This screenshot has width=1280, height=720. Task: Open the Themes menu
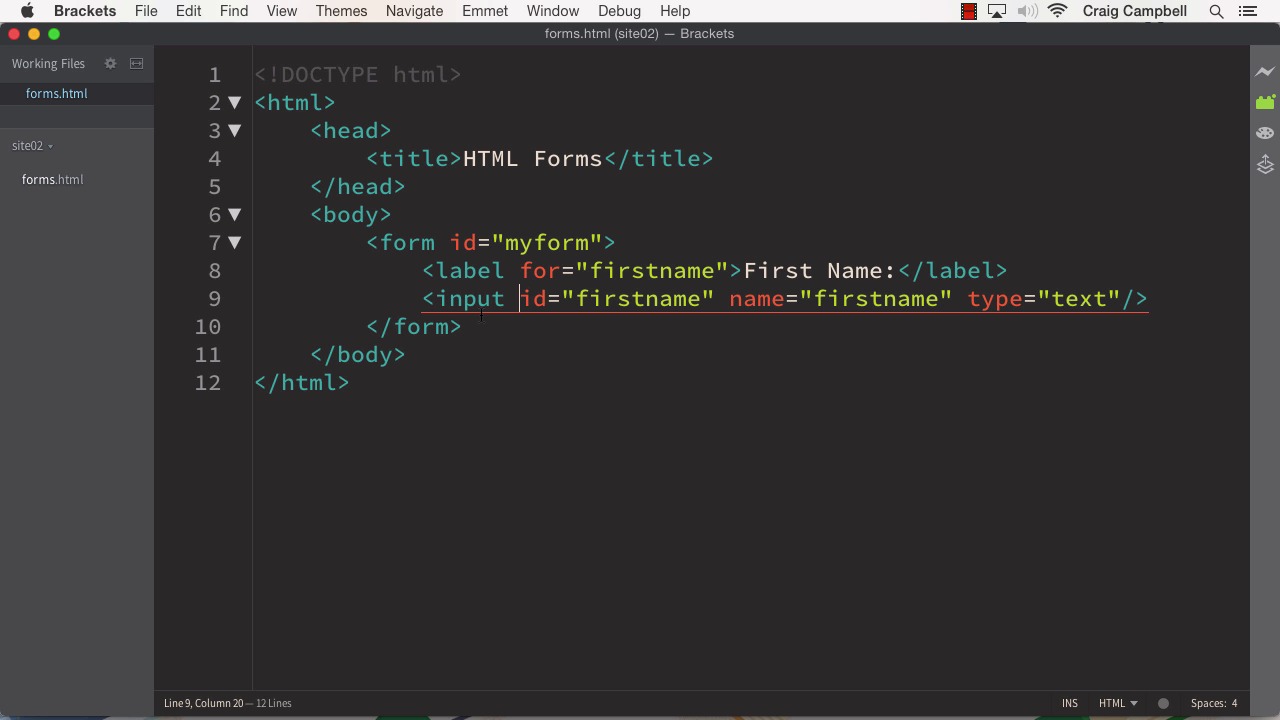[x=341, y=11]
